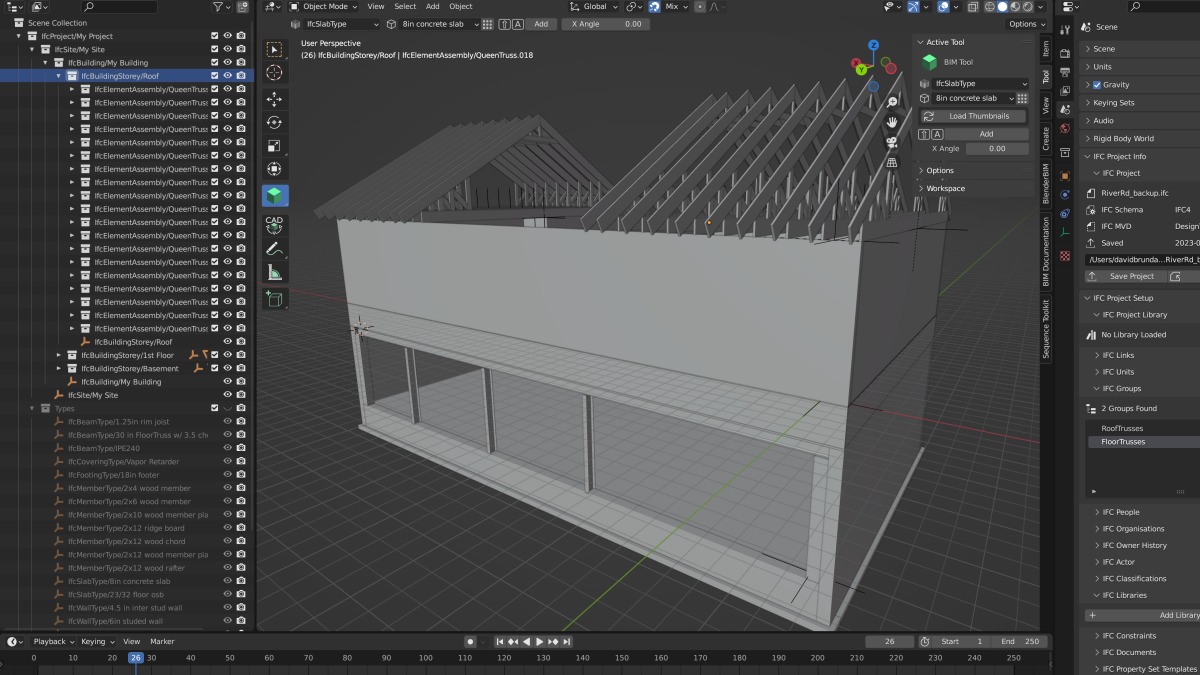Toggle camera view in viewport
The width and height of the screenshot is (1200, 675).
891,142
